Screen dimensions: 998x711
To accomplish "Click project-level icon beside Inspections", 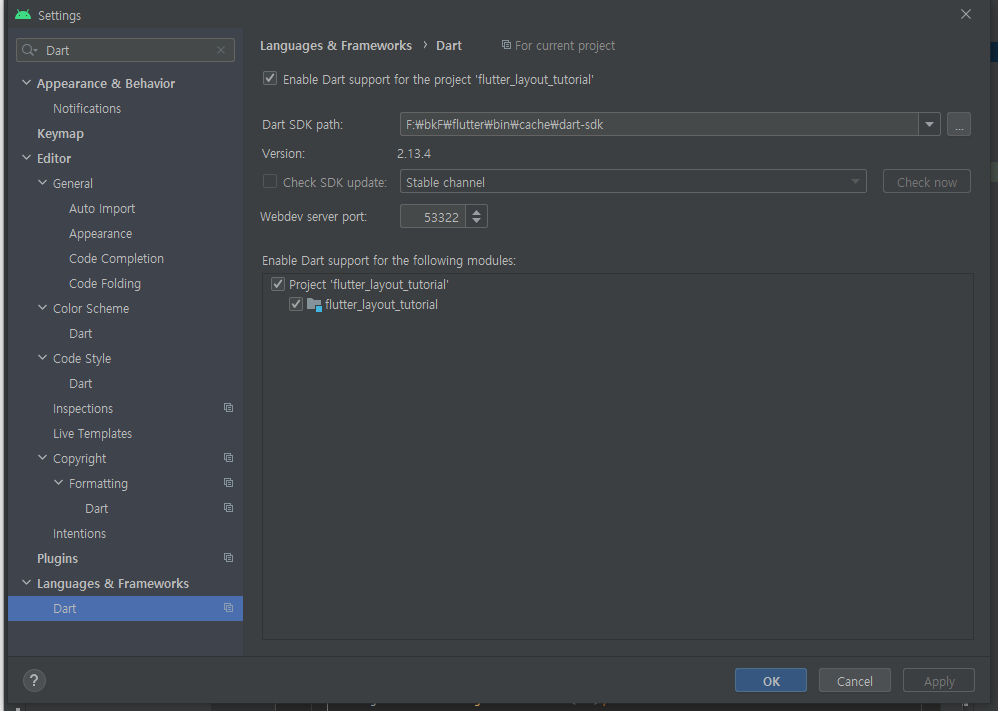I will (x=228, y=408).
